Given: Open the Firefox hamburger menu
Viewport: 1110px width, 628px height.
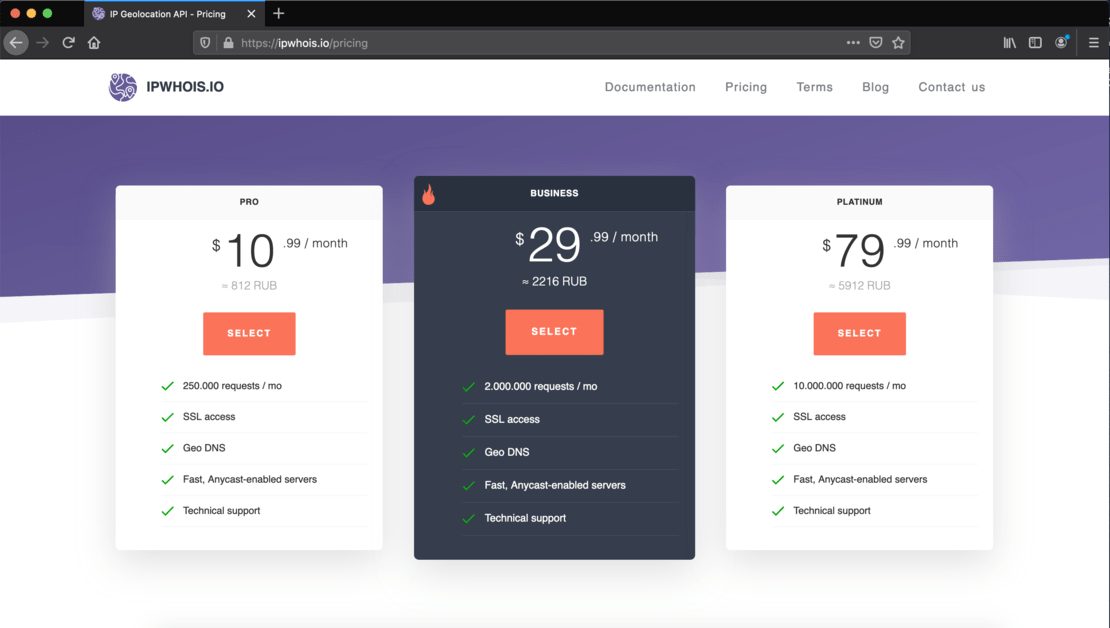Looking at the screenshot, I should coord(1093,42).
